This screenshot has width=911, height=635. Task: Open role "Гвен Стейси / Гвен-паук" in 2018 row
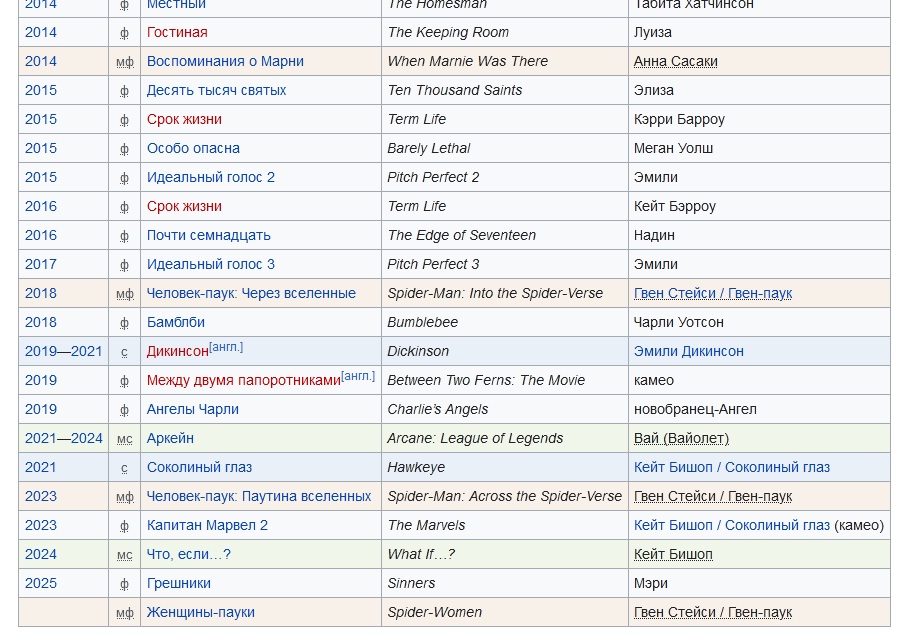(713, 293)
